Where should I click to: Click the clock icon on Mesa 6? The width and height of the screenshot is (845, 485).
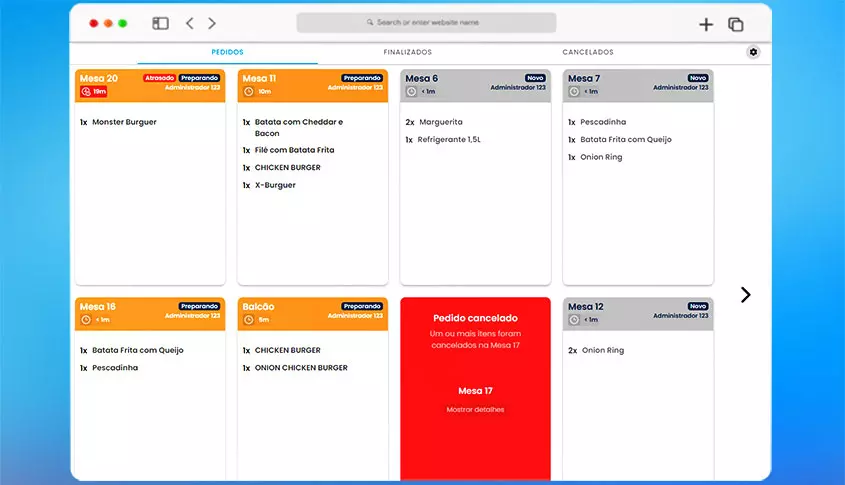(x=411, y=92)
